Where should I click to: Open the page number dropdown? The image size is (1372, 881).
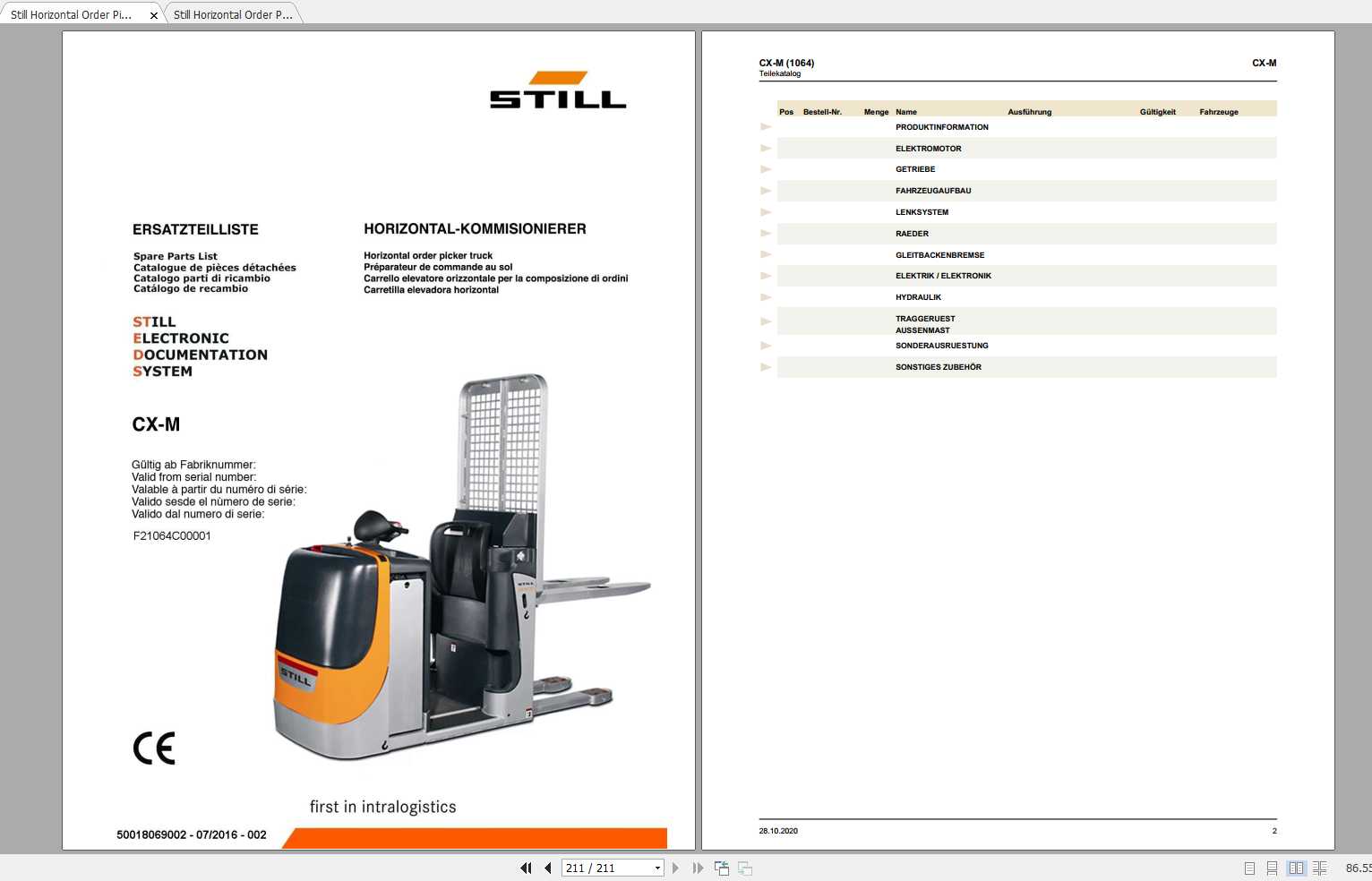656,868
